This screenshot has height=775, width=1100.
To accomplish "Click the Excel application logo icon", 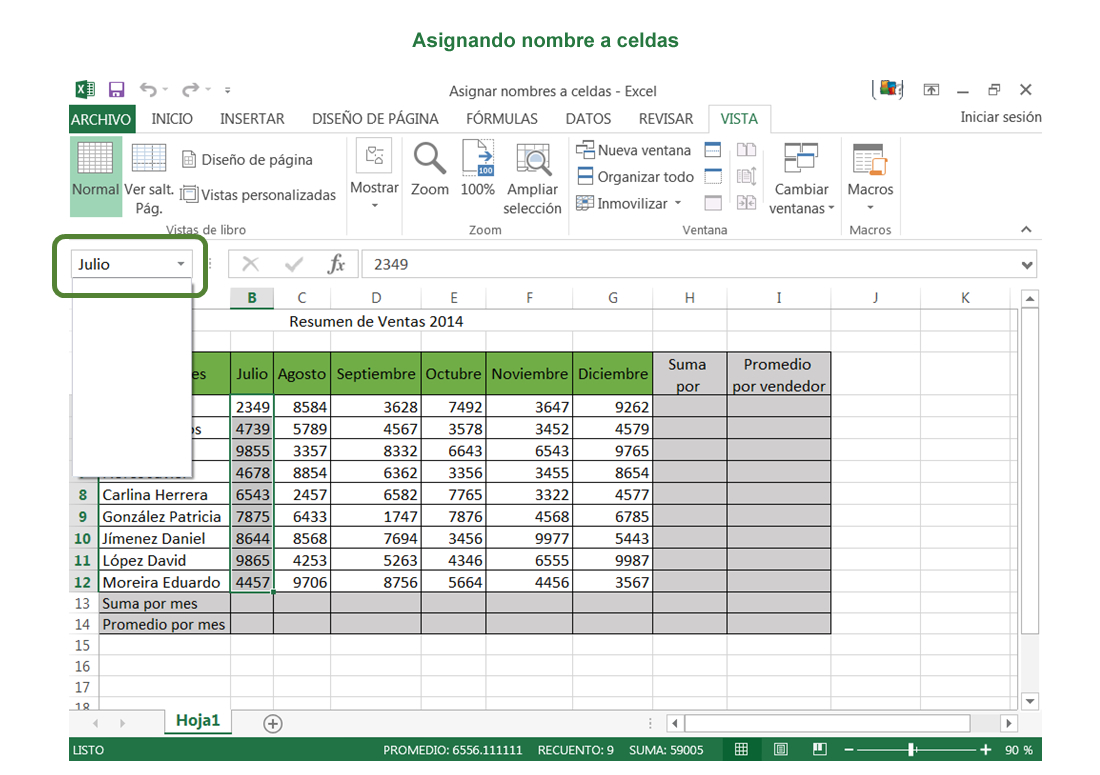I will click(85, 90).
